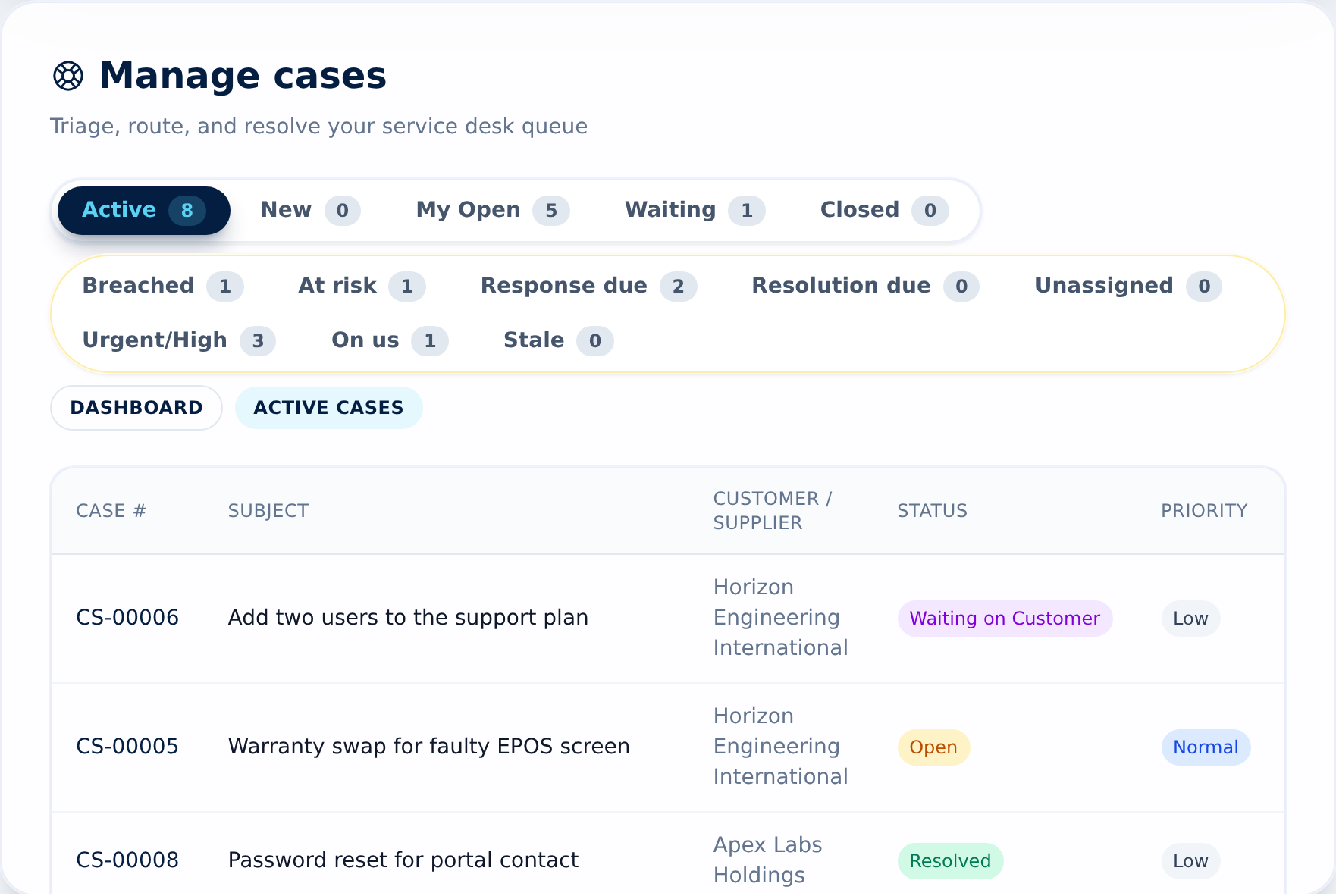Click the Open status badge
Screen dimensions: 1336x896
tap(933, 747)
